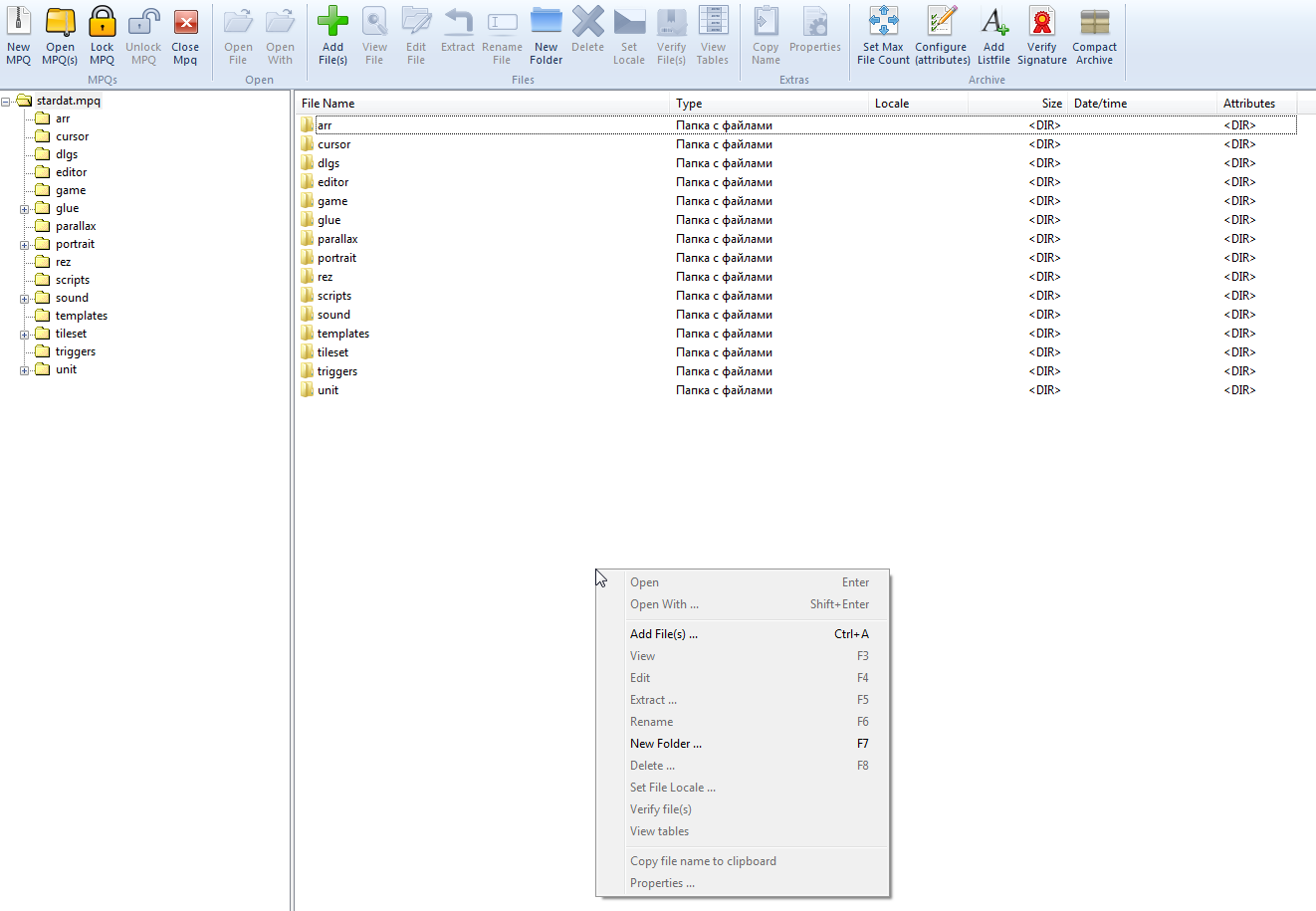
Task: Click Open With ... in the context menu
Action: [743, 604]
